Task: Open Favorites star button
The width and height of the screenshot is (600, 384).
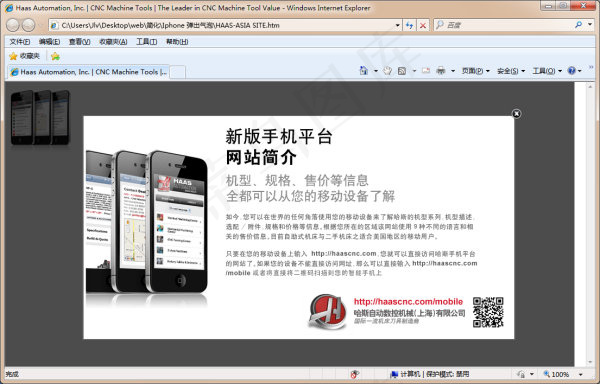Action: (13, 56)
